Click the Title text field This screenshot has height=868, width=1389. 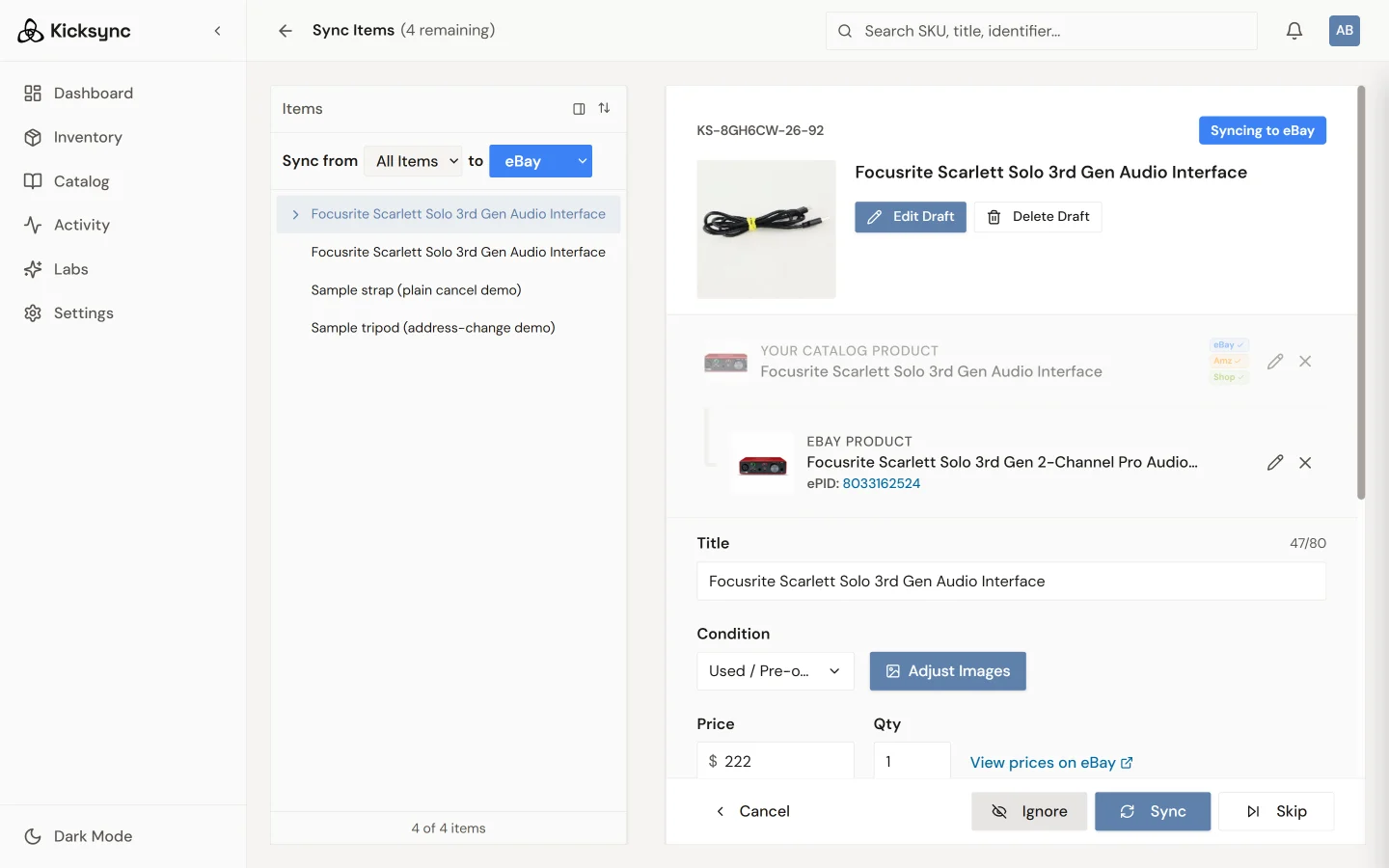click(1012, 582)
